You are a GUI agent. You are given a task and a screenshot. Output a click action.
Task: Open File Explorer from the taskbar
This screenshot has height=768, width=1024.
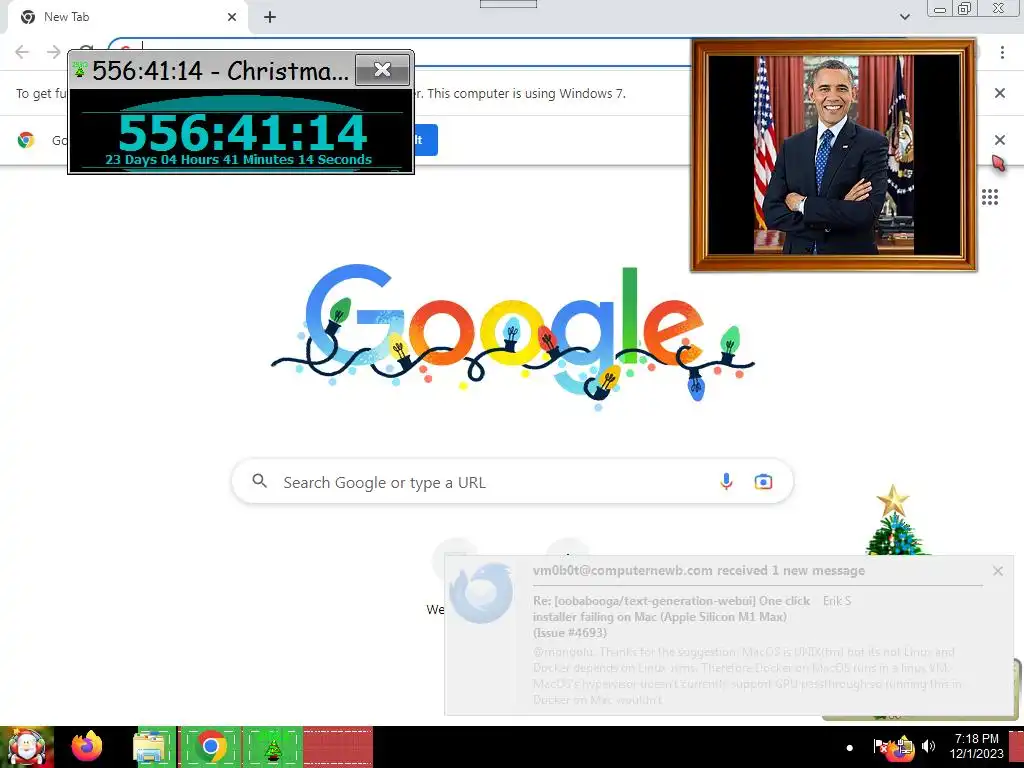[x=150, y=747]
